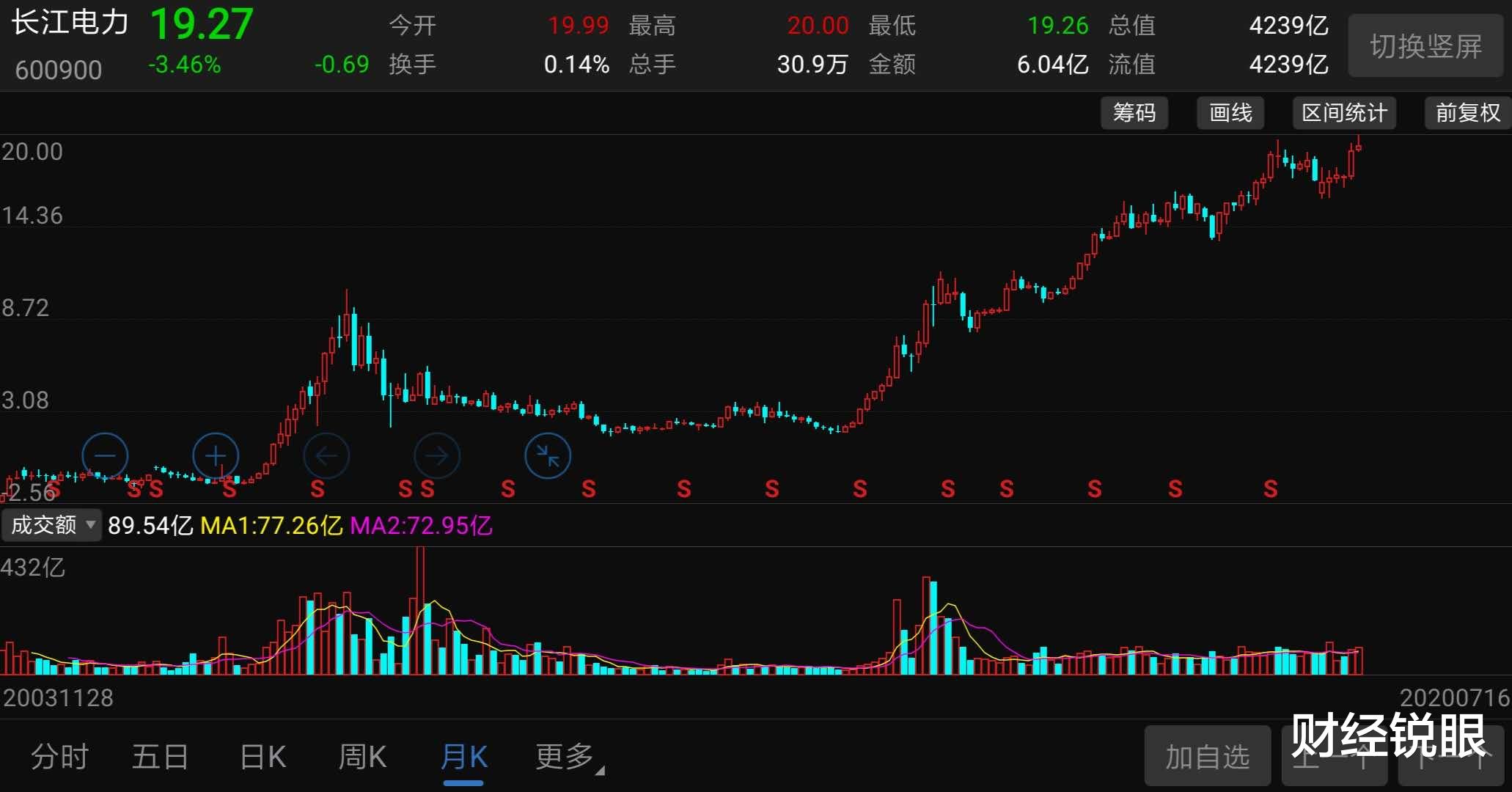Switch to the 周K weekly chart tab

(x=361, y=757)
